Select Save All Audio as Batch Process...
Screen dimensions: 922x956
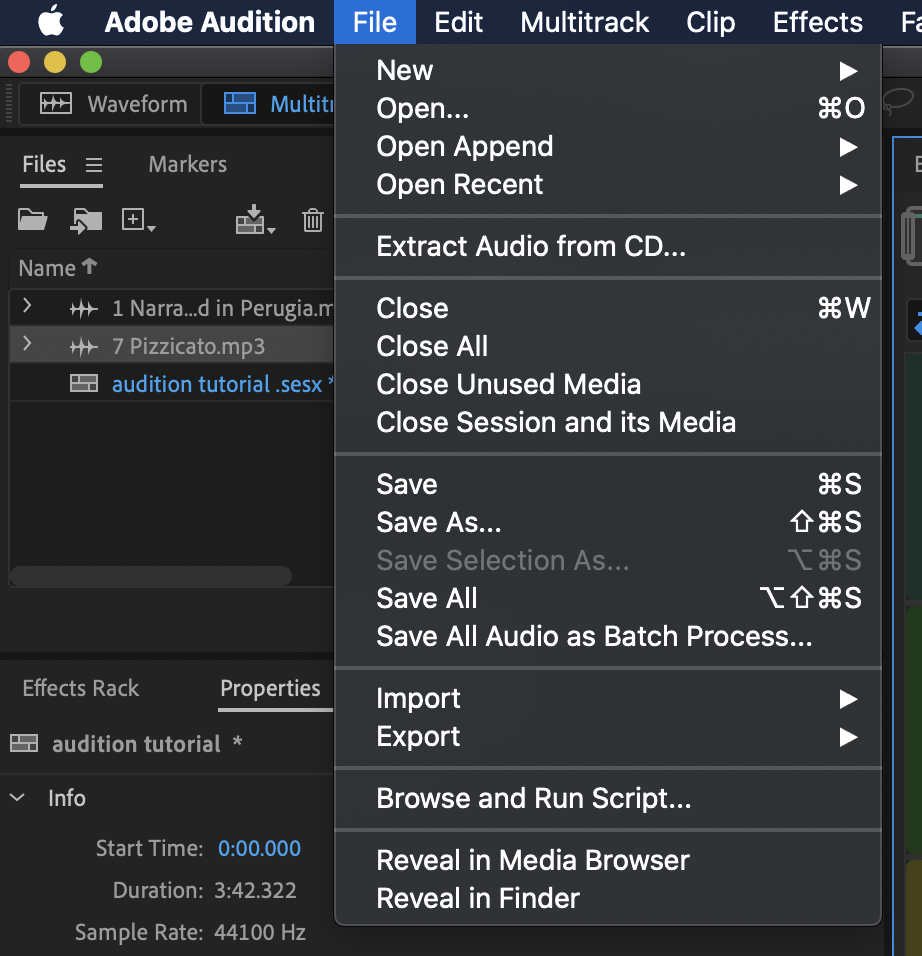tap(608, 637)
